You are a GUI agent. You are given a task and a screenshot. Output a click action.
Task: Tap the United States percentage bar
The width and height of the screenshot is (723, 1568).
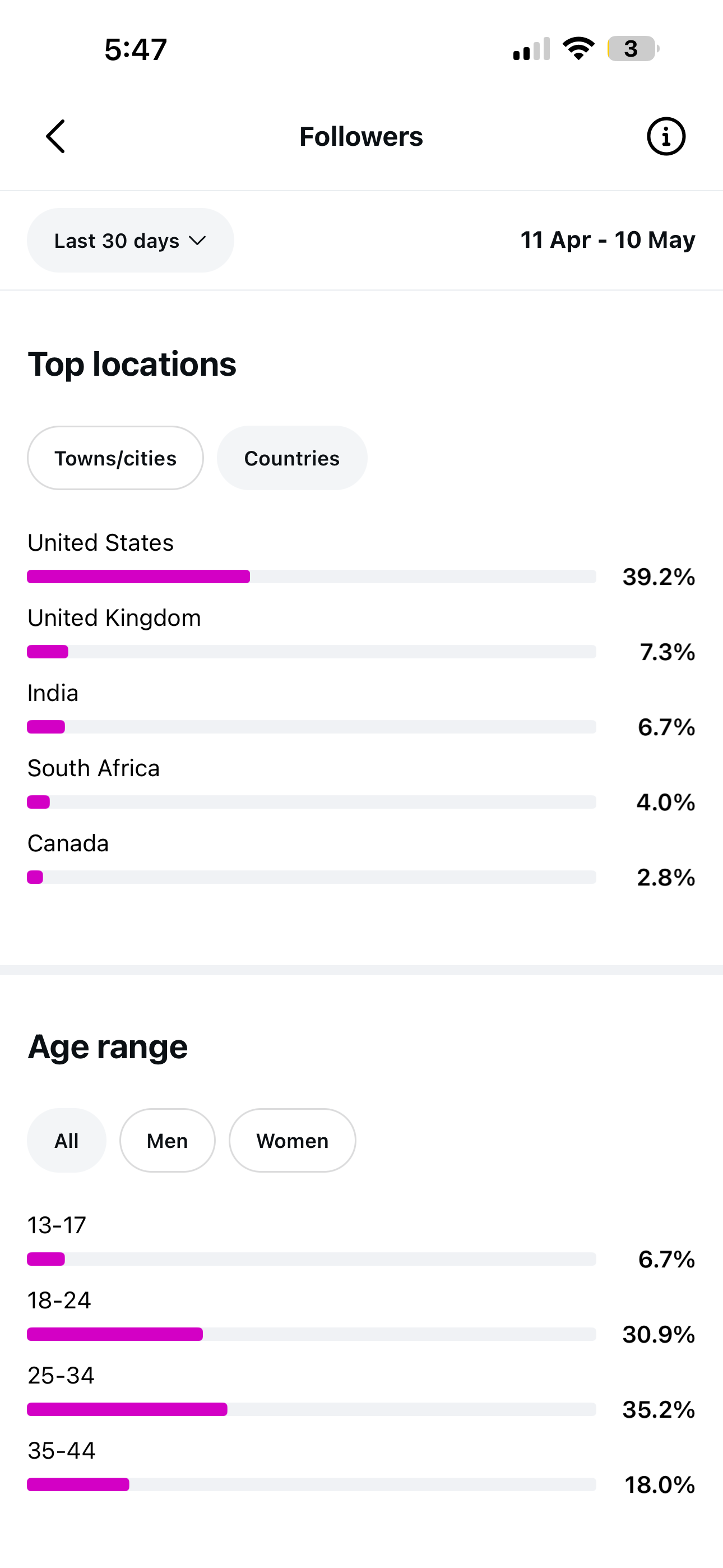[x=312, y=577]
